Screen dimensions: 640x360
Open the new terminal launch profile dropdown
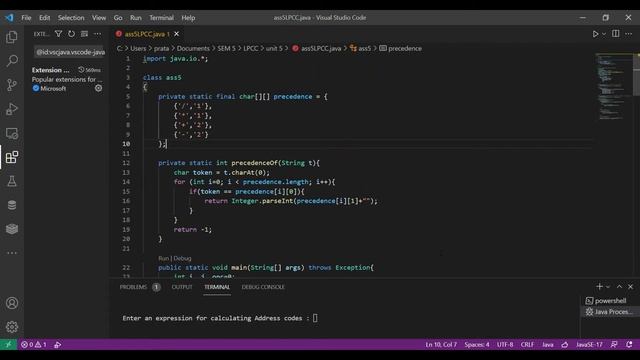pyautogui.click(x=608, y=287)
